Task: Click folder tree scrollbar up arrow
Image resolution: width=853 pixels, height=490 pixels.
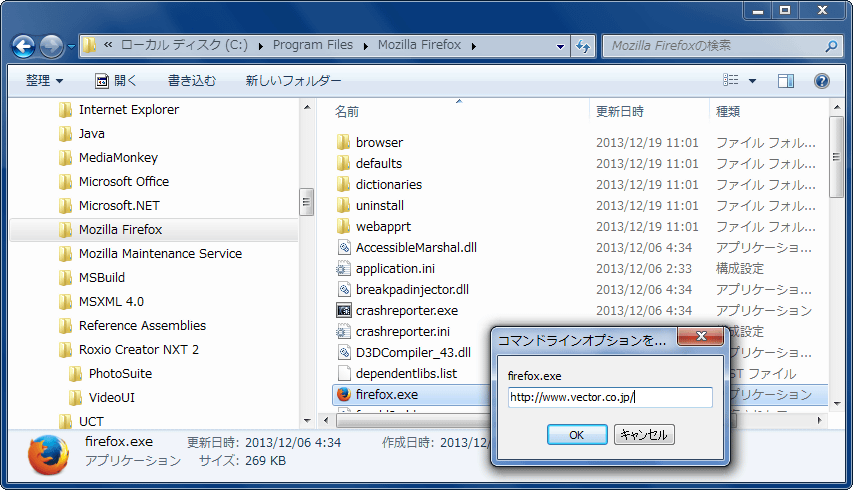Action: coord(307,107)
